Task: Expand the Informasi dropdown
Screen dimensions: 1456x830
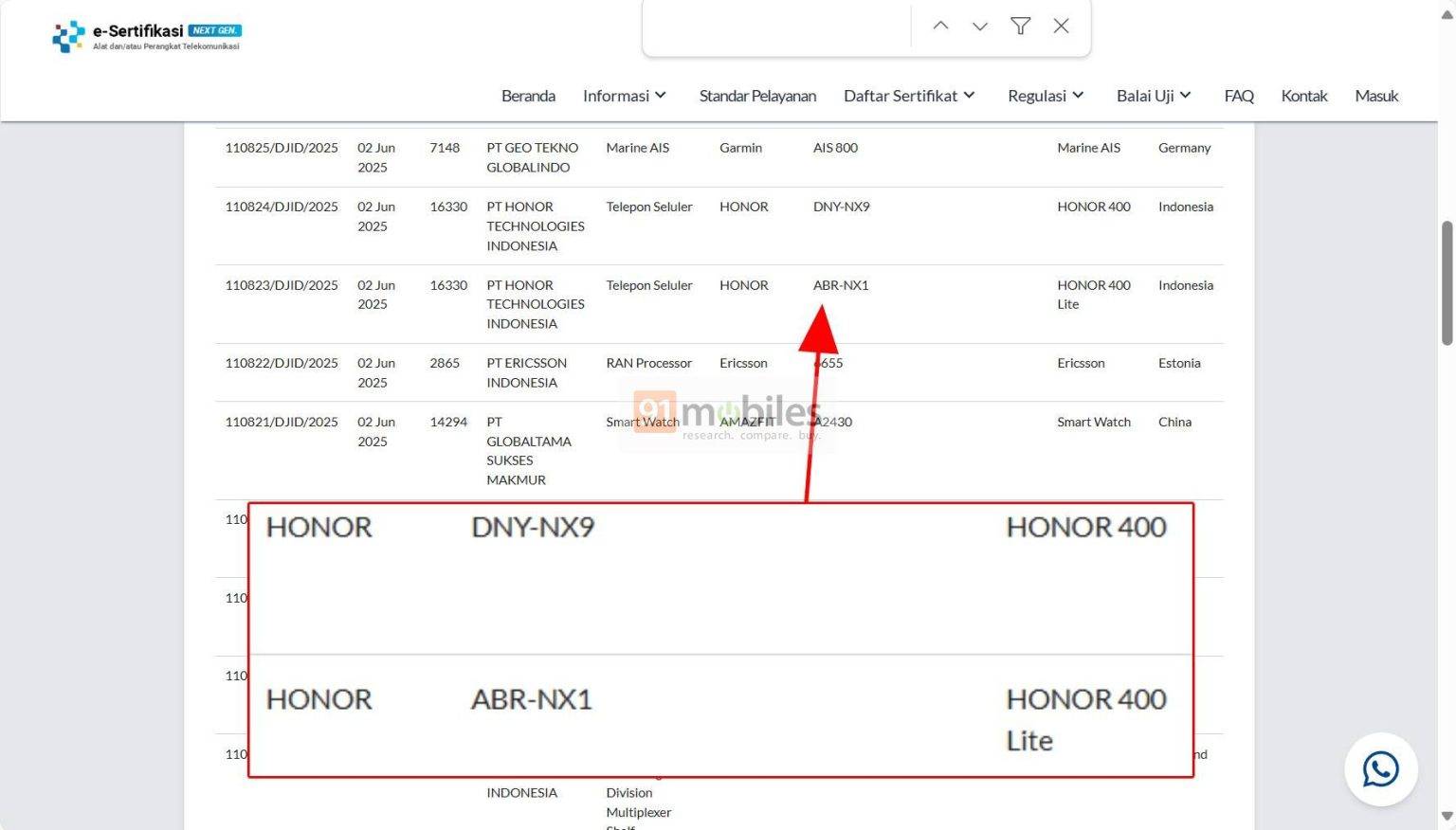Action: (x=624, y=95)
